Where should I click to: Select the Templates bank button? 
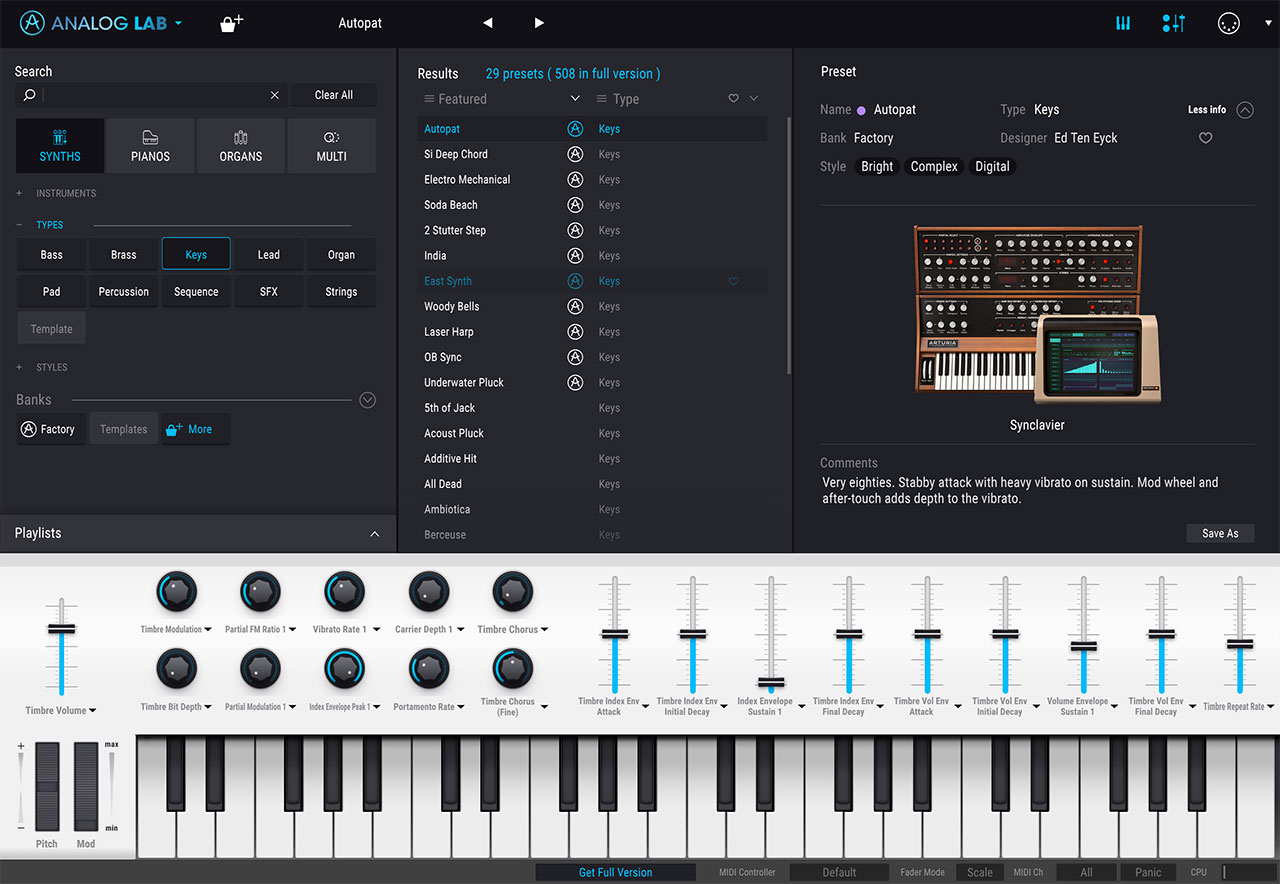[x=124, y=429]
